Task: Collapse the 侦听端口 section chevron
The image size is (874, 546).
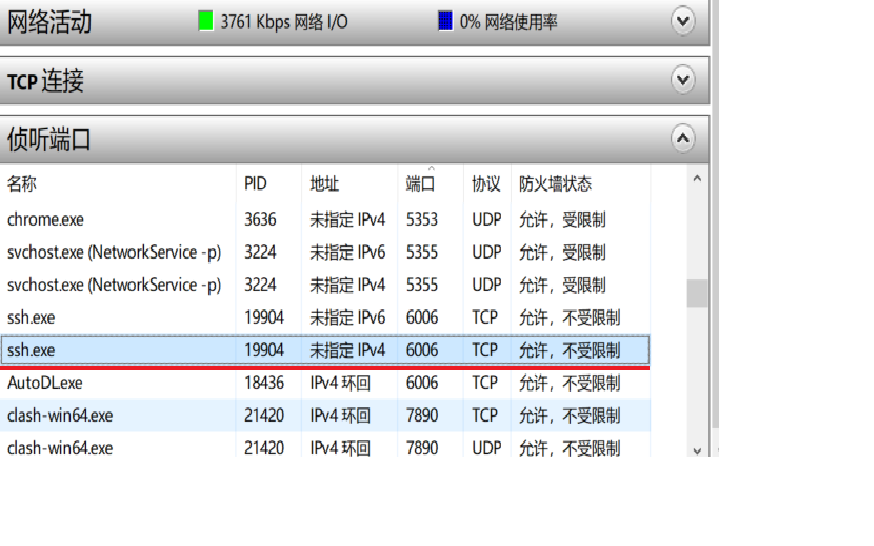Action: [683, 138]
